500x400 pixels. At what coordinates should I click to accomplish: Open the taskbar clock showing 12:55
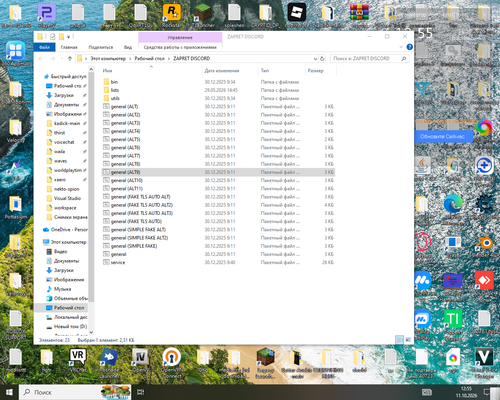466,392
